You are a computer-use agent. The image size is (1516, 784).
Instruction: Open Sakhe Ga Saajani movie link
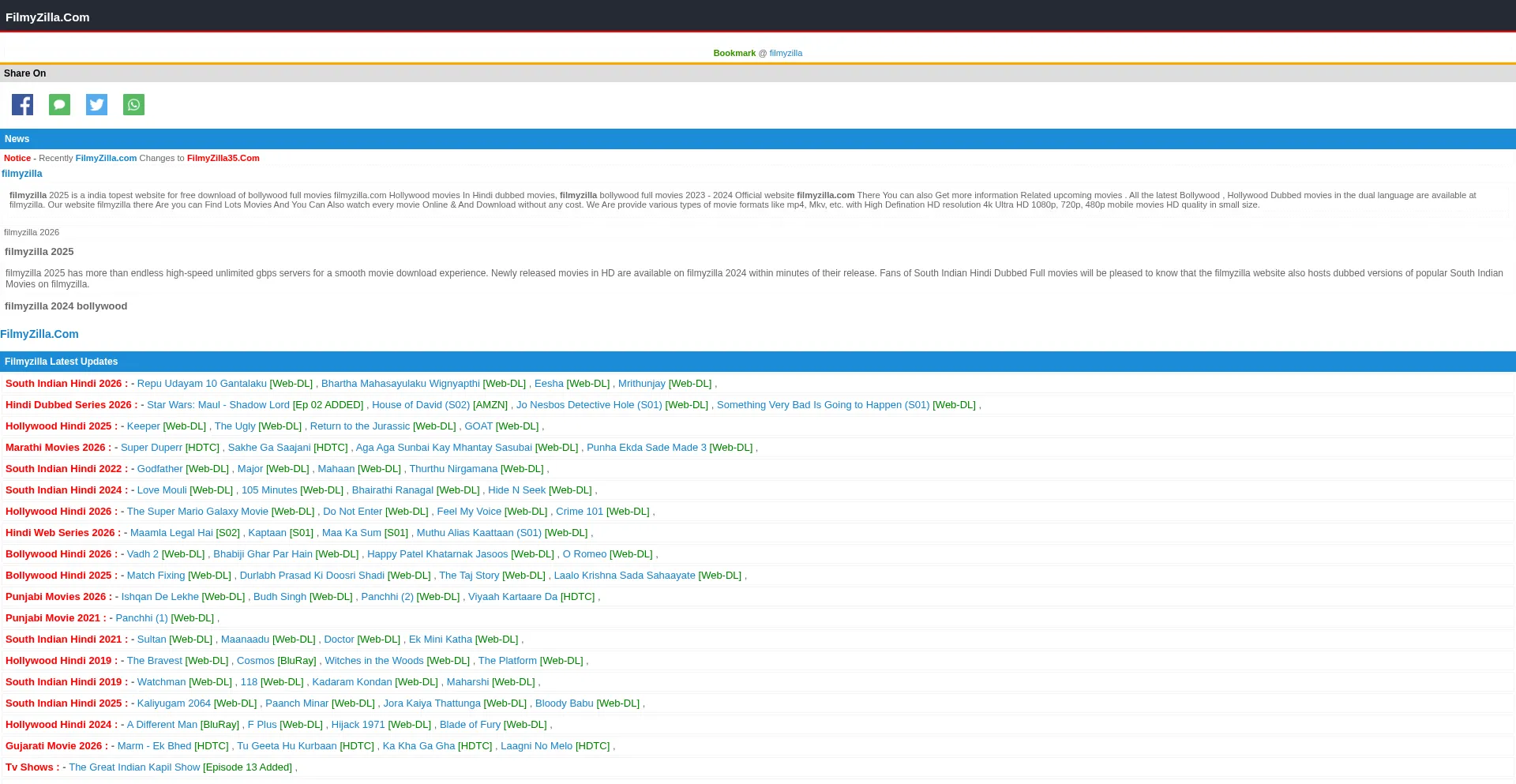269,448
